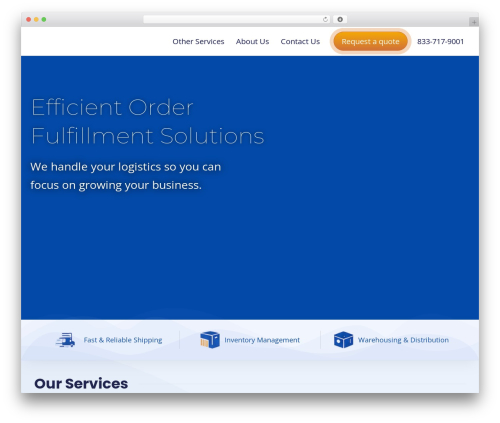Maximize the window with green button
This screenshot has height=423, width=500.
[44, 19]
